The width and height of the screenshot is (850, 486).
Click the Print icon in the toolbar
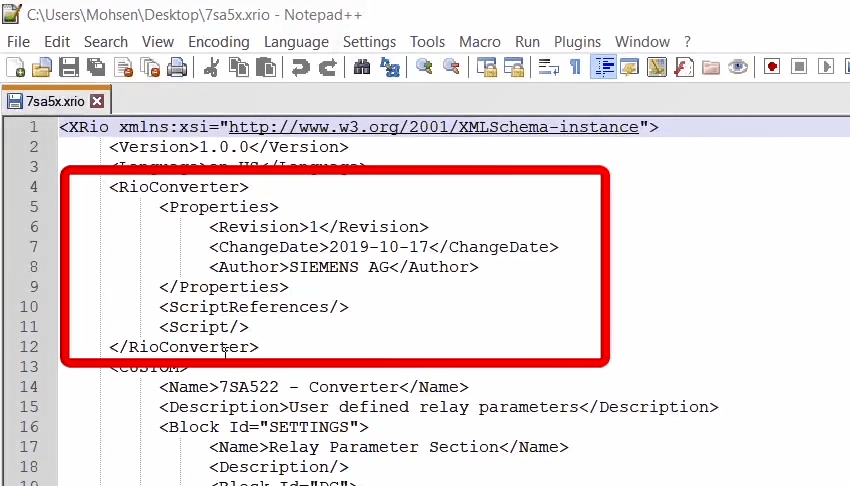[177, 67]
